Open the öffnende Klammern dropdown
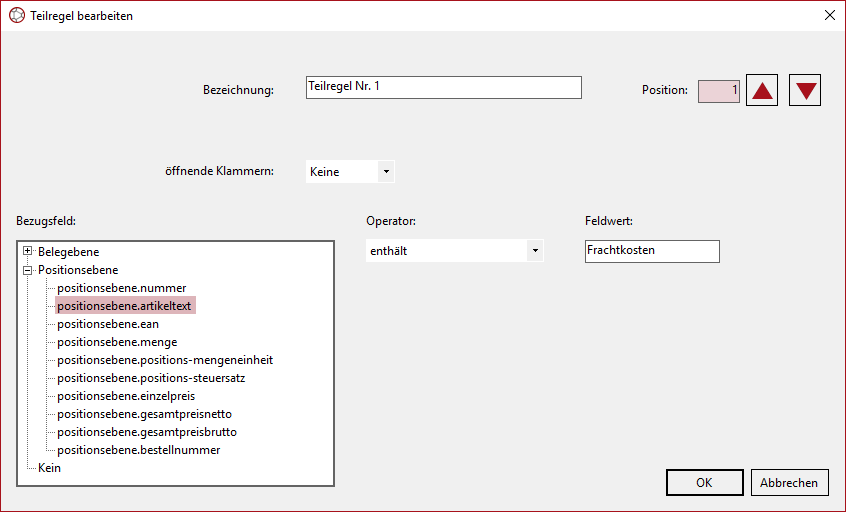Image resolution: width=846 pixels, height=512 pixels. (385, 172)
